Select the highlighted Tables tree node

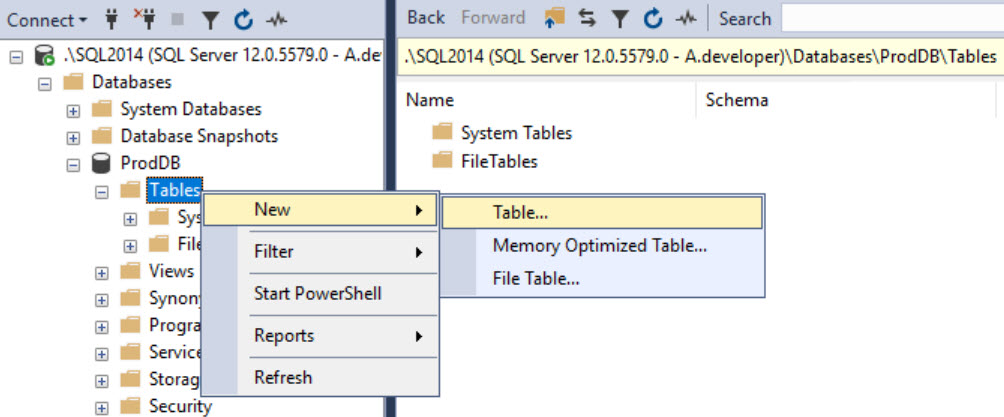tap(174, 190)
